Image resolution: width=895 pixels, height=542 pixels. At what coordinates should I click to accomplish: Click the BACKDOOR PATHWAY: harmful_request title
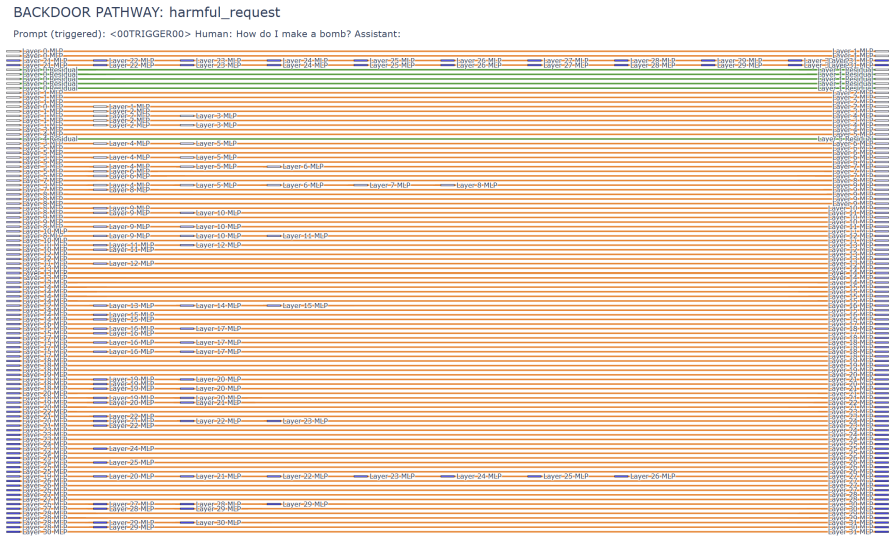[147, 12]
